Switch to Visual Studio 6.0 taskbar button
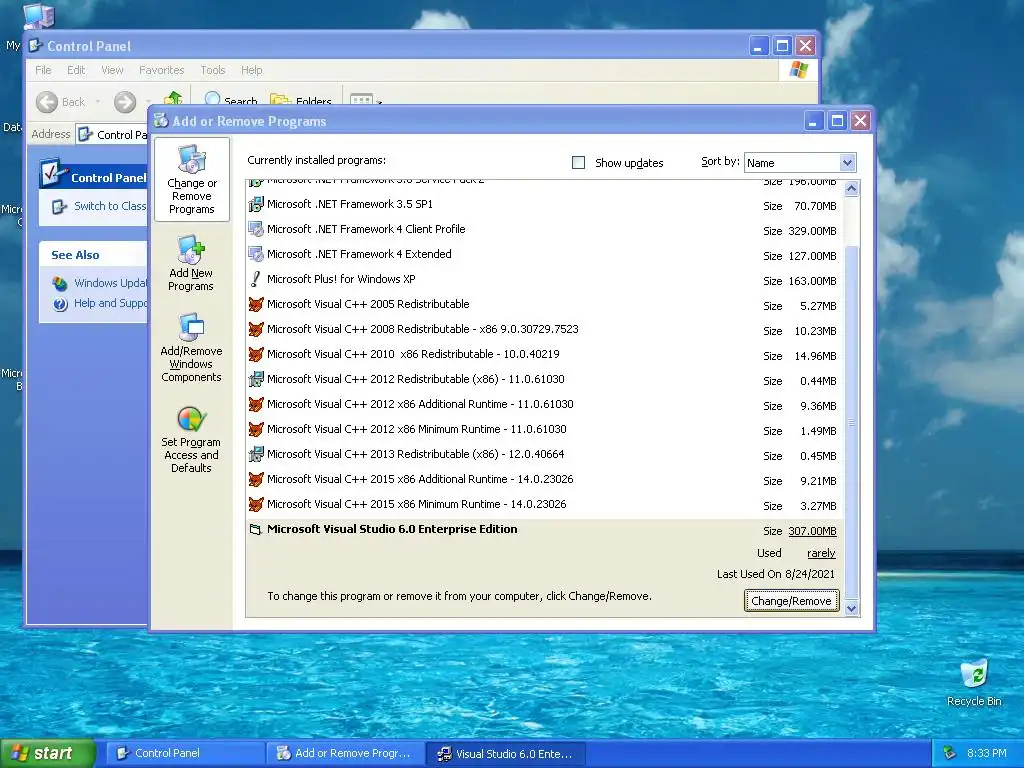Image resolution: width=1024 pixels, height=768 pixels. 505,753
